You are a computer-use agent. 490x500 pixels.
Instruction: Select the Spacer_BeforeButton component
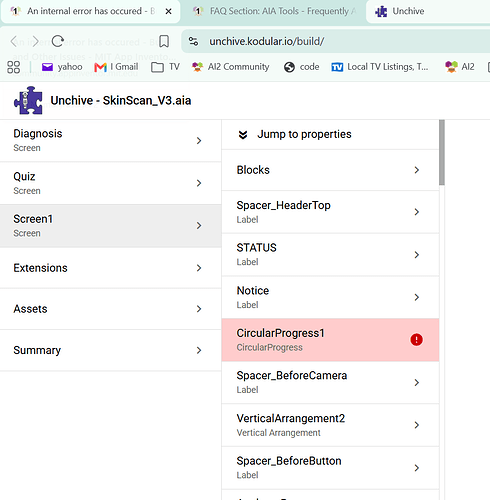330,468
